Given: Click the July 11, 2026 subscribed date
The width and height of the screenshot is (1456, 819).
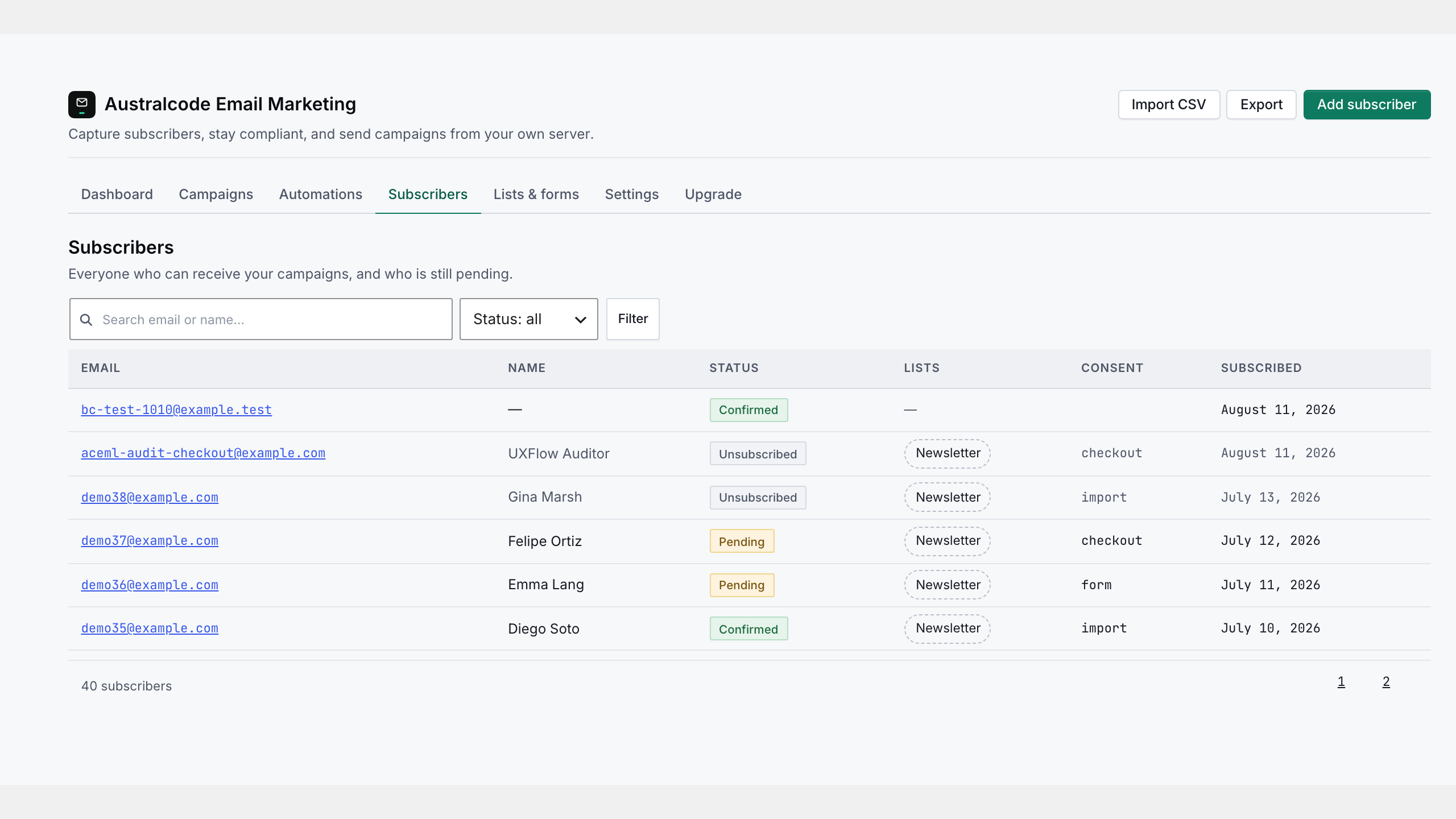Looking at the screenshot, I should click(x=1271, y=585).
